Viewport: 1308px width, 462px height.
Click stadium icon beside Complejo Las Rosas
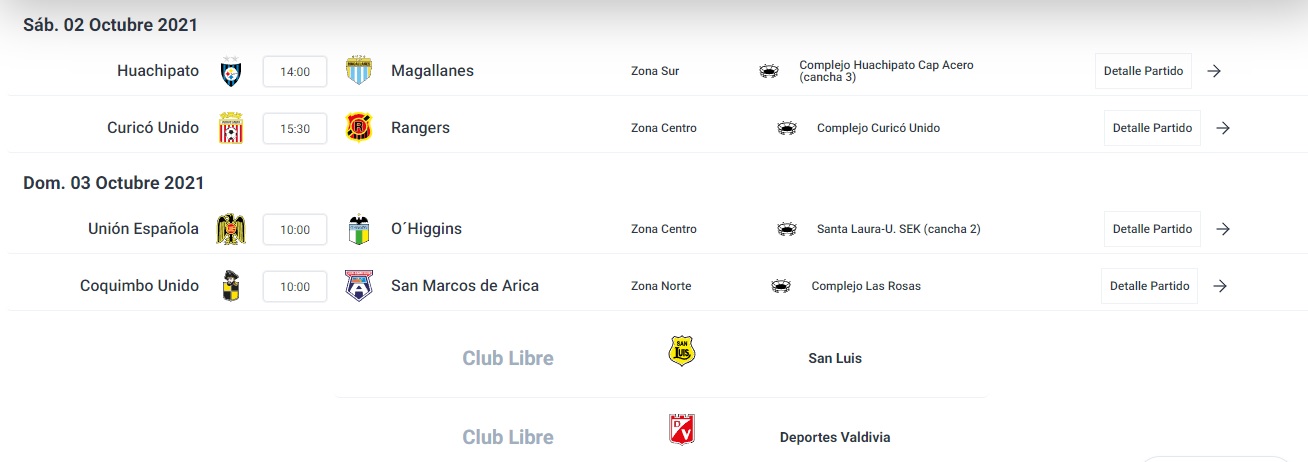[781, 286]
